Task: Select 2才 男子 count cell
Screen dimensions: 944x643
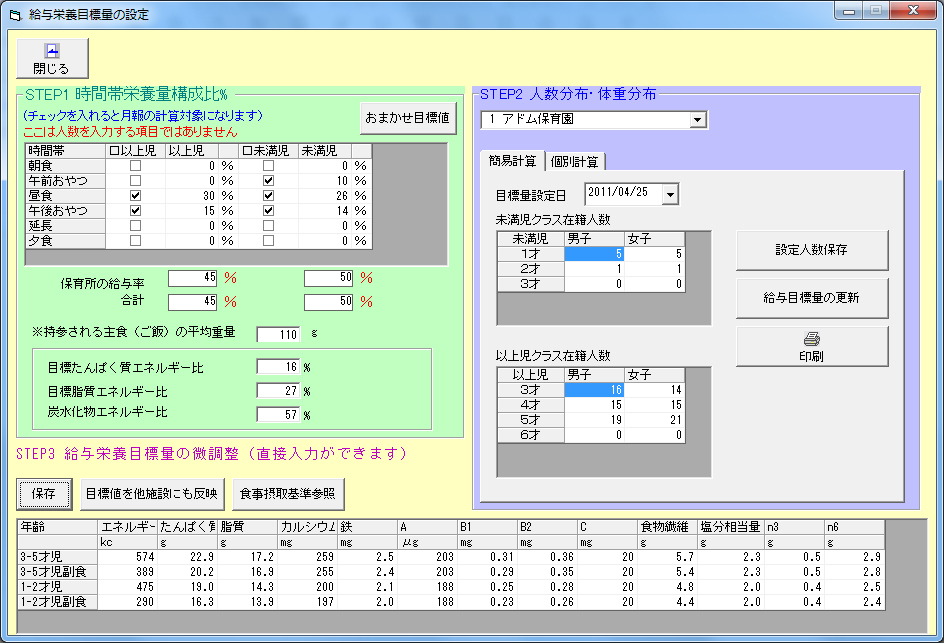Action: [594, 269]
